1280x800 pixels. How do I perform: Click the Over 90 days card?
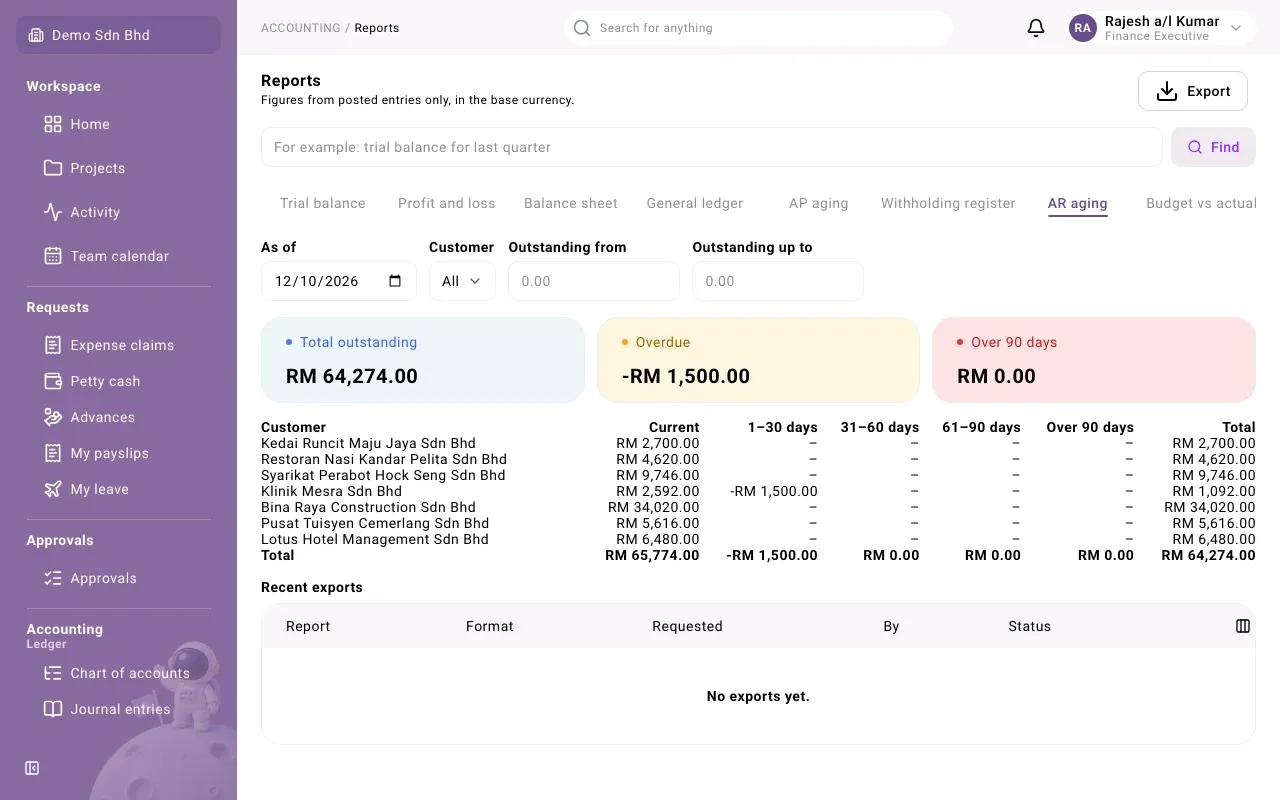pyautogui.click(x=1094, y=360)
